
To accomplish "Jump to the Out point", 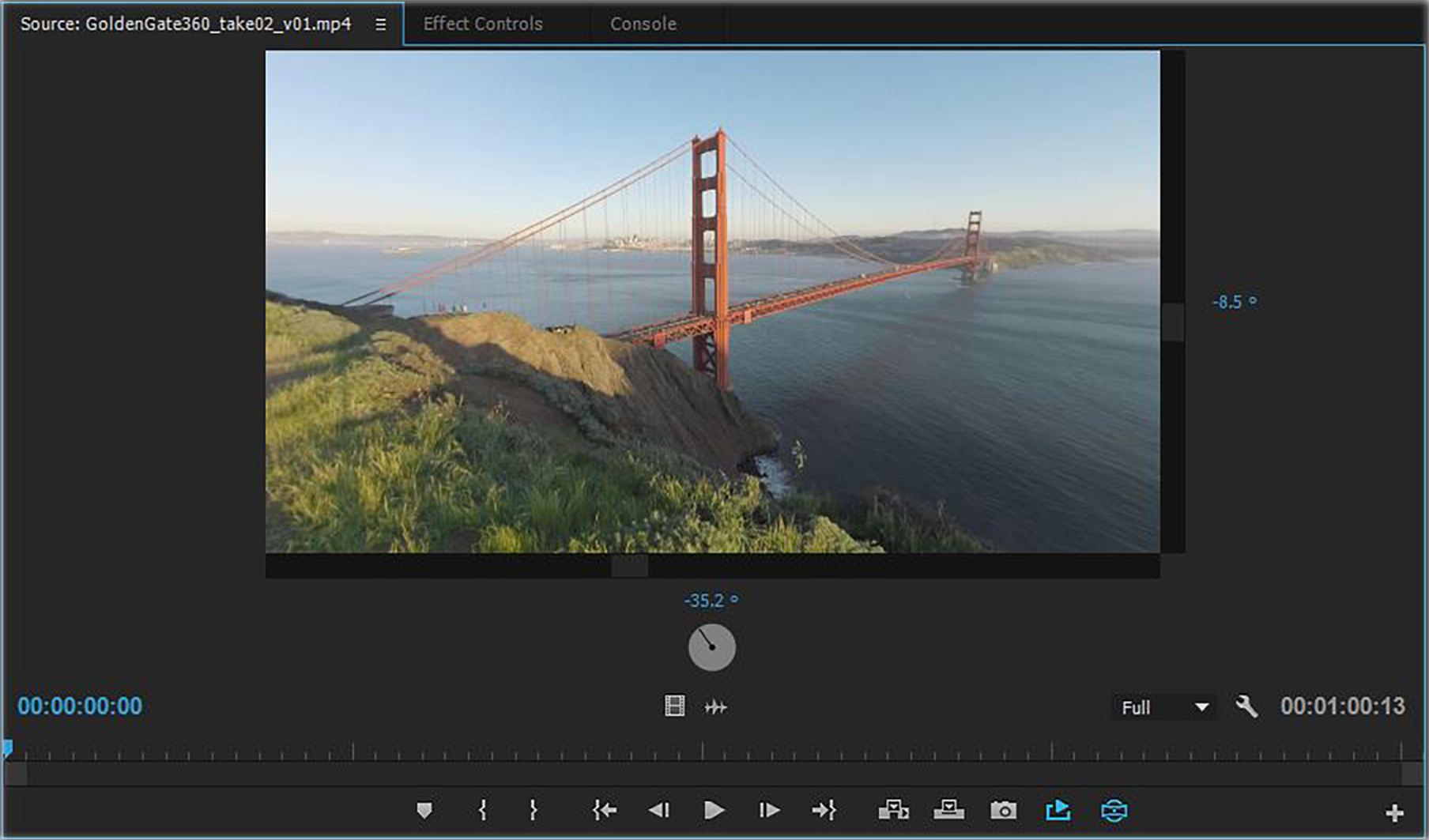I will (x=824, y=810).
